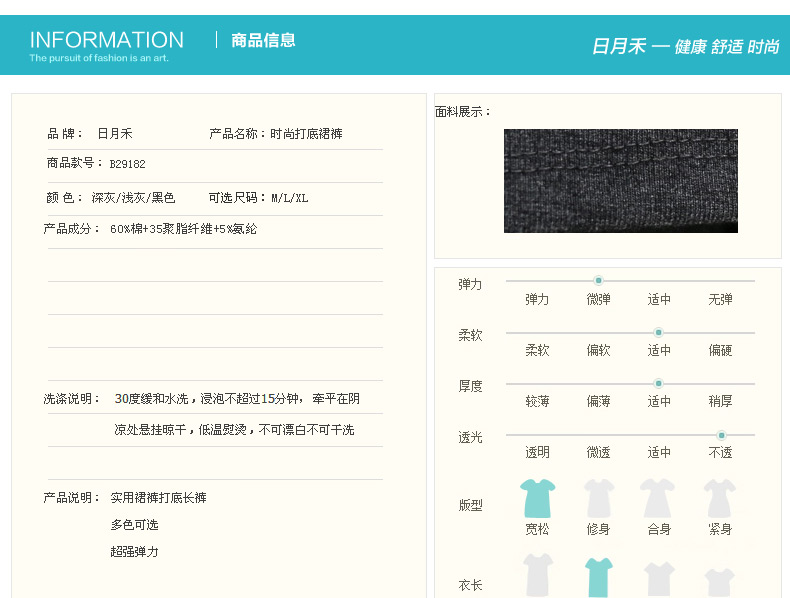This screenshot has width=790, height=598.
Task: Click the 透光 transparency slider handle
Action: tap(721, 435)
